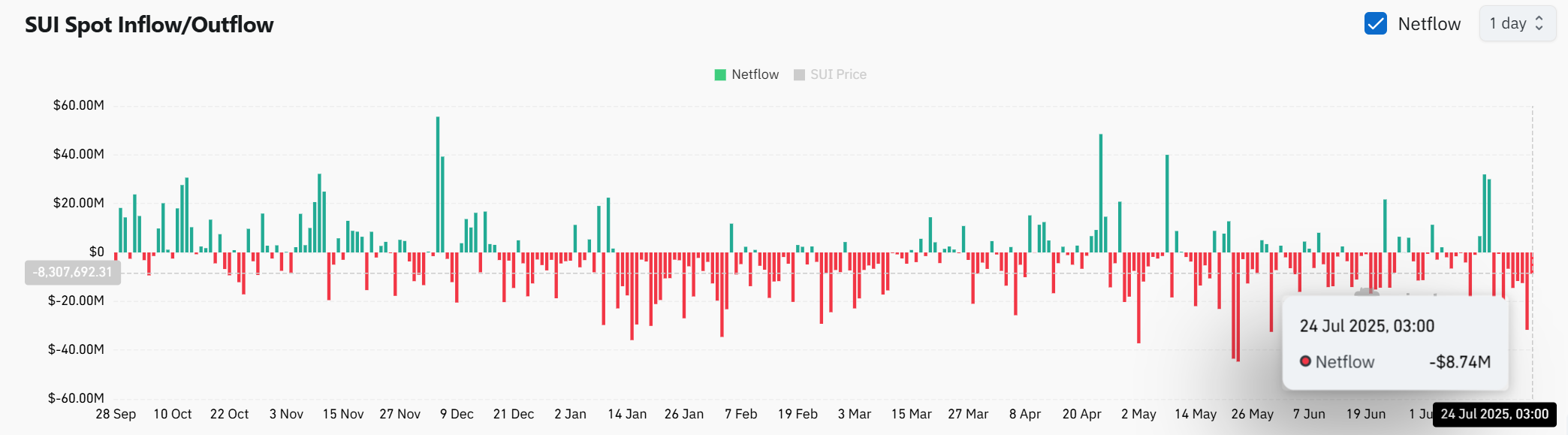
Task: Toggle Netflow series via green legend swatch
Action: coord(720,74)
